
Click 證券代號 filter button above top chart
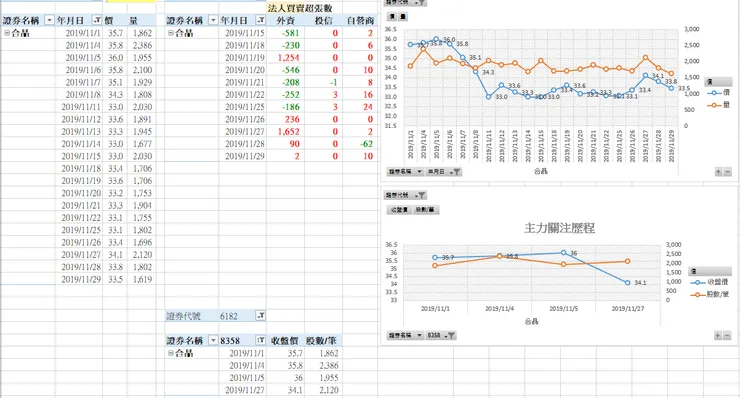pyautogui.click(x=406, y=2)
